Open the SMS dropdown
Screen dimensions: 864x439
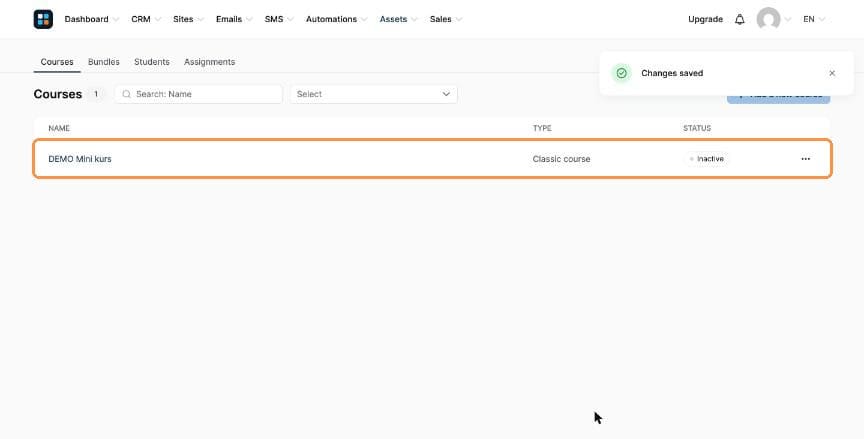pos(279,19)
